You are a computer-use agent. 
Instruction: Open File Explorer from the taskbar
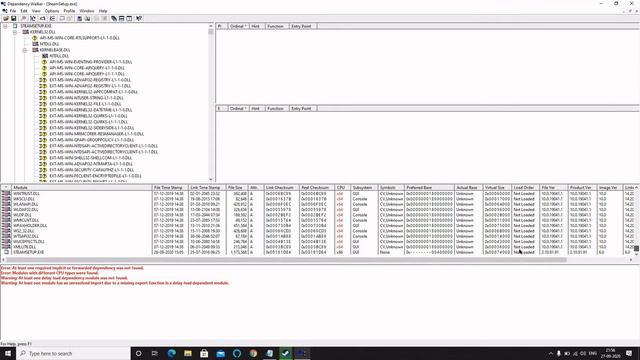(x=188, y=353)
